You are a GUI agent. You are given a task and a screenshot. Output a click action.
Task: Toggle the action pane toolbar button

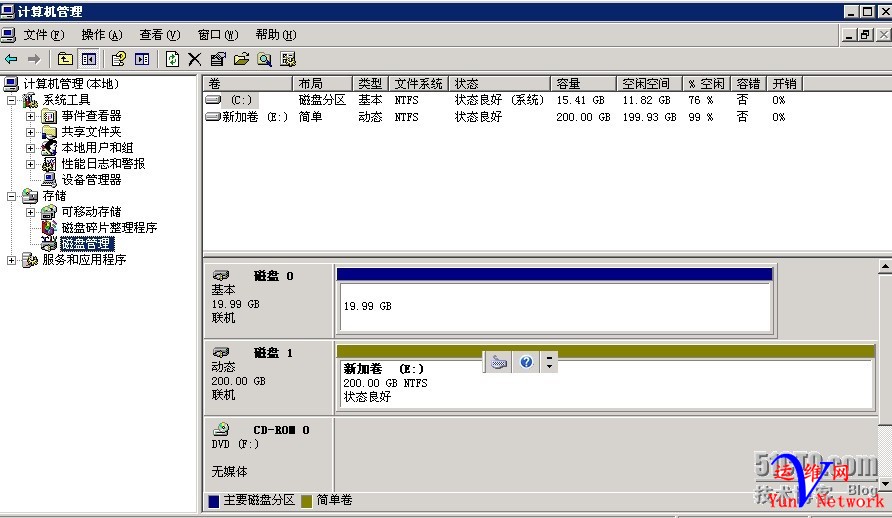coord(142,59)
